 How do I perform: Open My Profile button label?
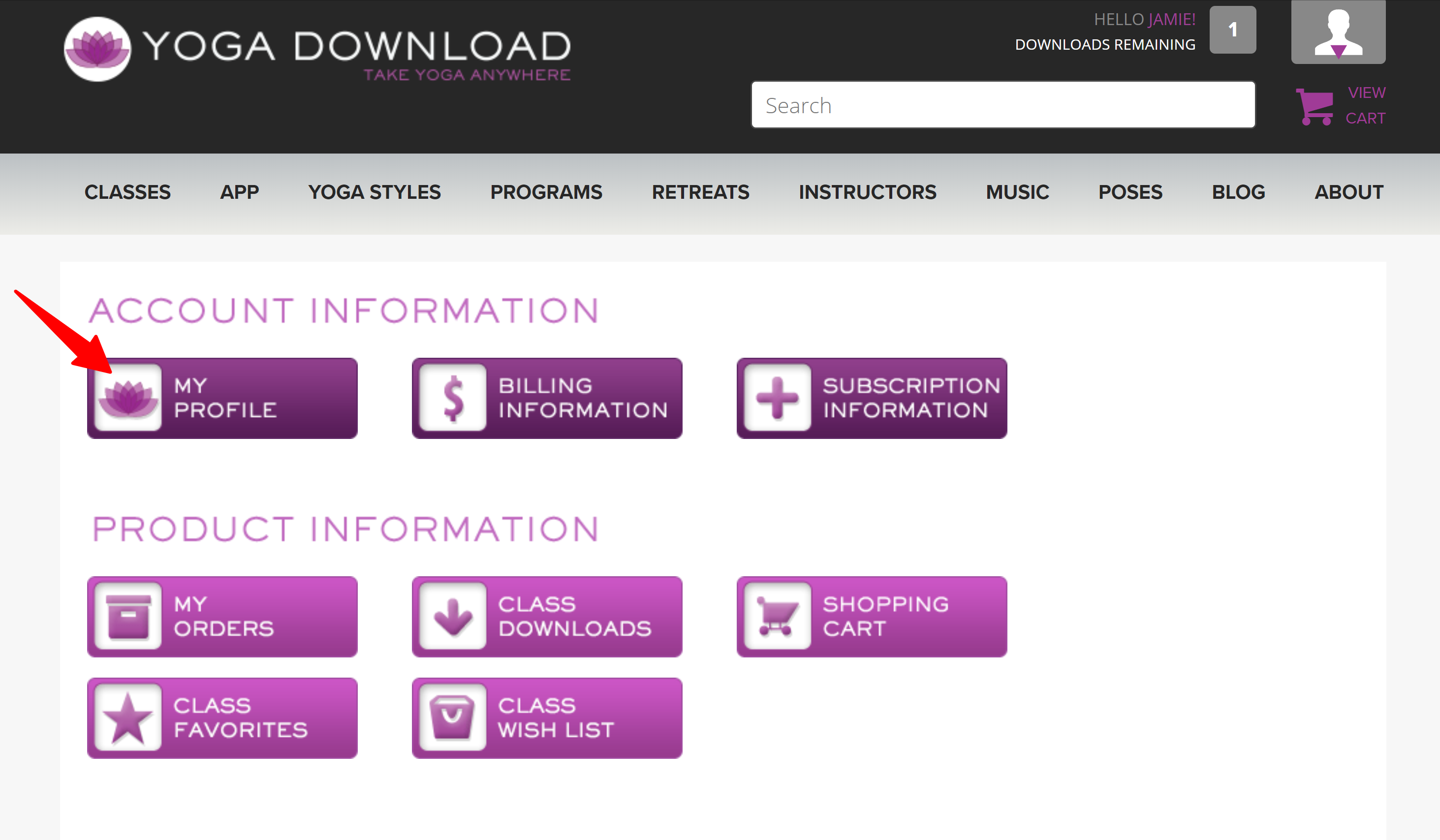point(225,398)
